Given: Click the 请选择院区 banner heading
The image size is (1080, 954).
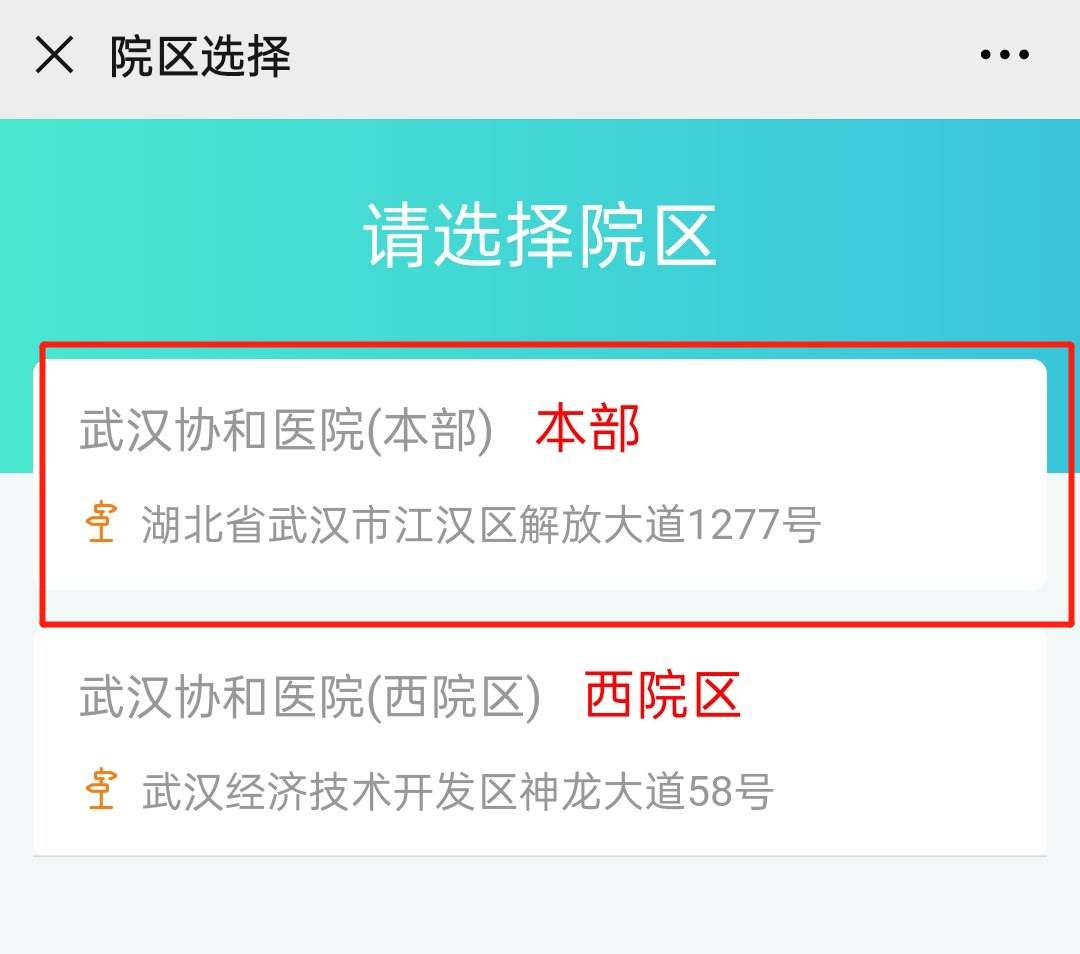Looking at the screenshot, I should pos(540,236).
